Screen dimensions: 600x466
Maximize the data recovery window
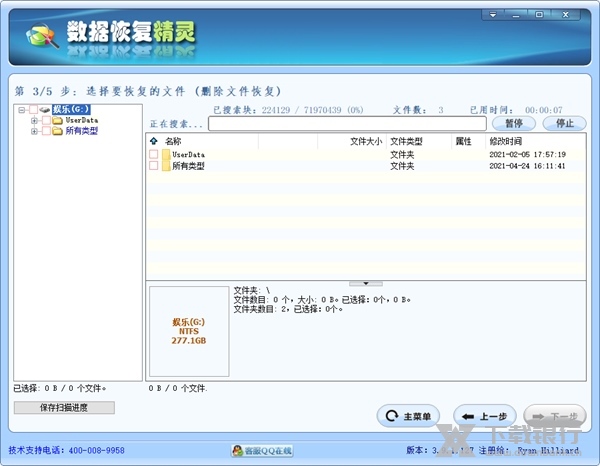pos(539,15)
